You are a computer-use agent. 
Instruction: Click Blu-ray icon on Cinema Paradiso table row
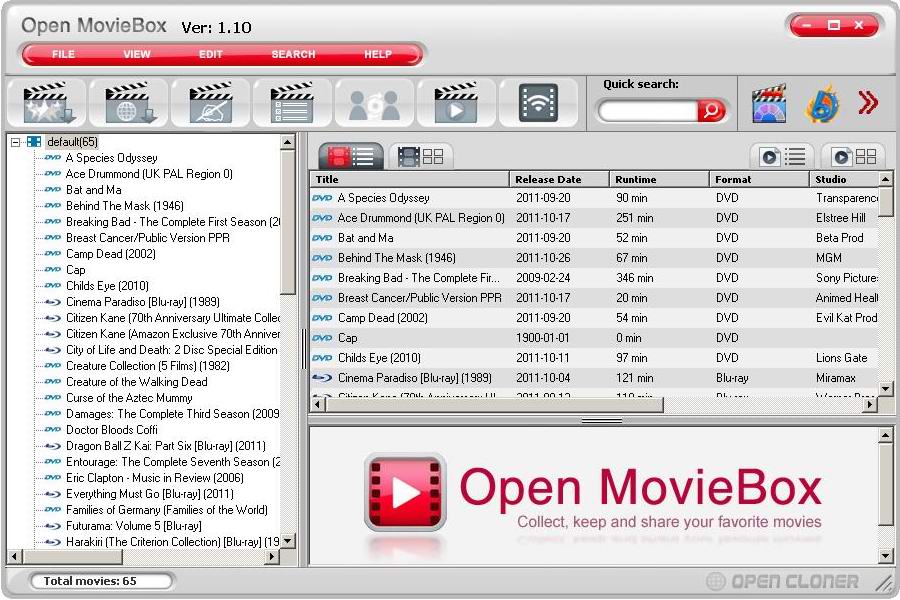coord(322,378)
